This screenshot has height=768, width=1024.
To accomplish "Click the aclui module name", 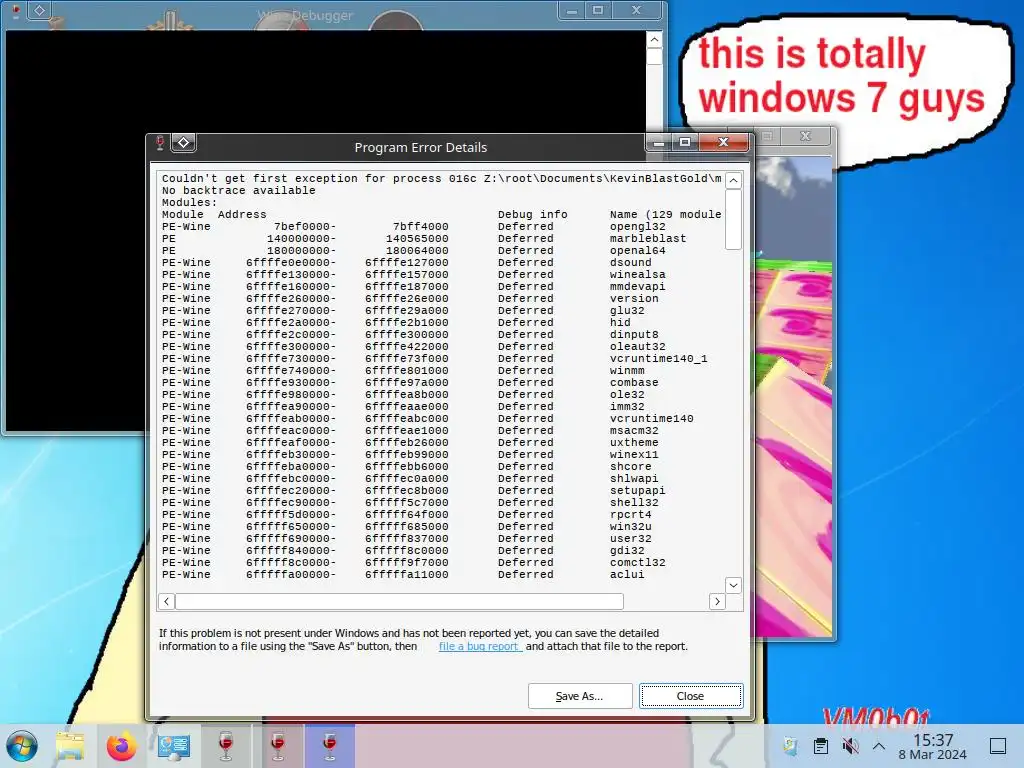I will tap(627, 575).
